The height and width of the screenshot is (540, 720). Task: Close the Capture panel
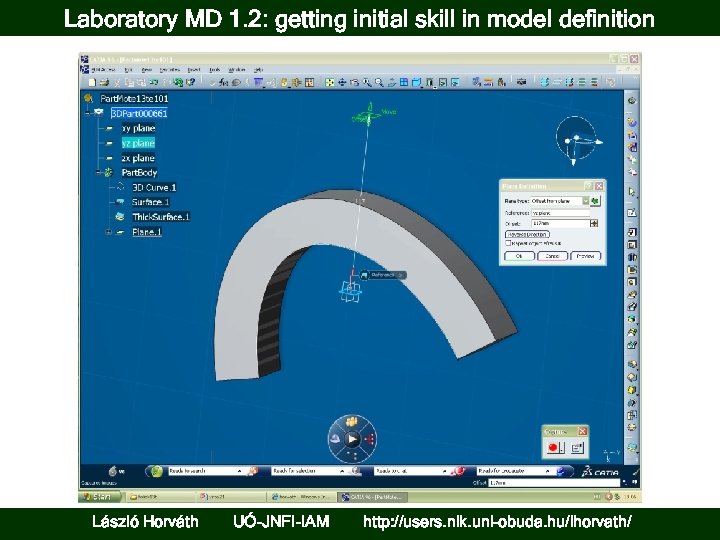[582, 431]
